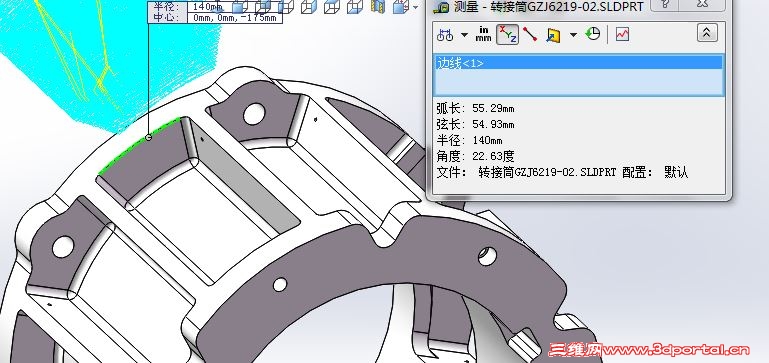Select the point-to-point measurement tool

tap(530, 34)
